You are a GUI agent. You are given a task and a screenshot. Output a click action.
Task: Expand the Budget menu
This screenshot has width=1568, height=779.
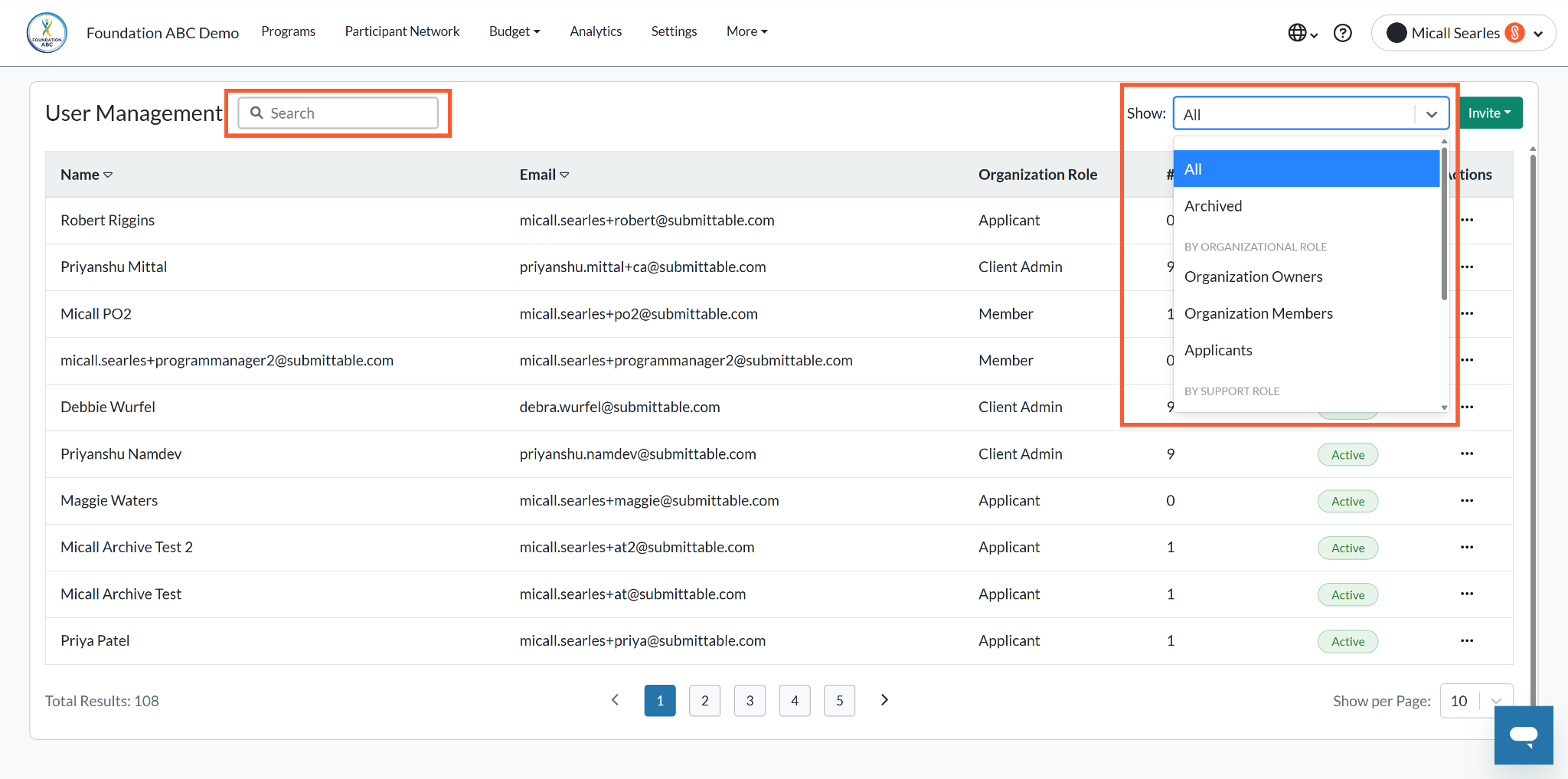click(x=514, y=31)
